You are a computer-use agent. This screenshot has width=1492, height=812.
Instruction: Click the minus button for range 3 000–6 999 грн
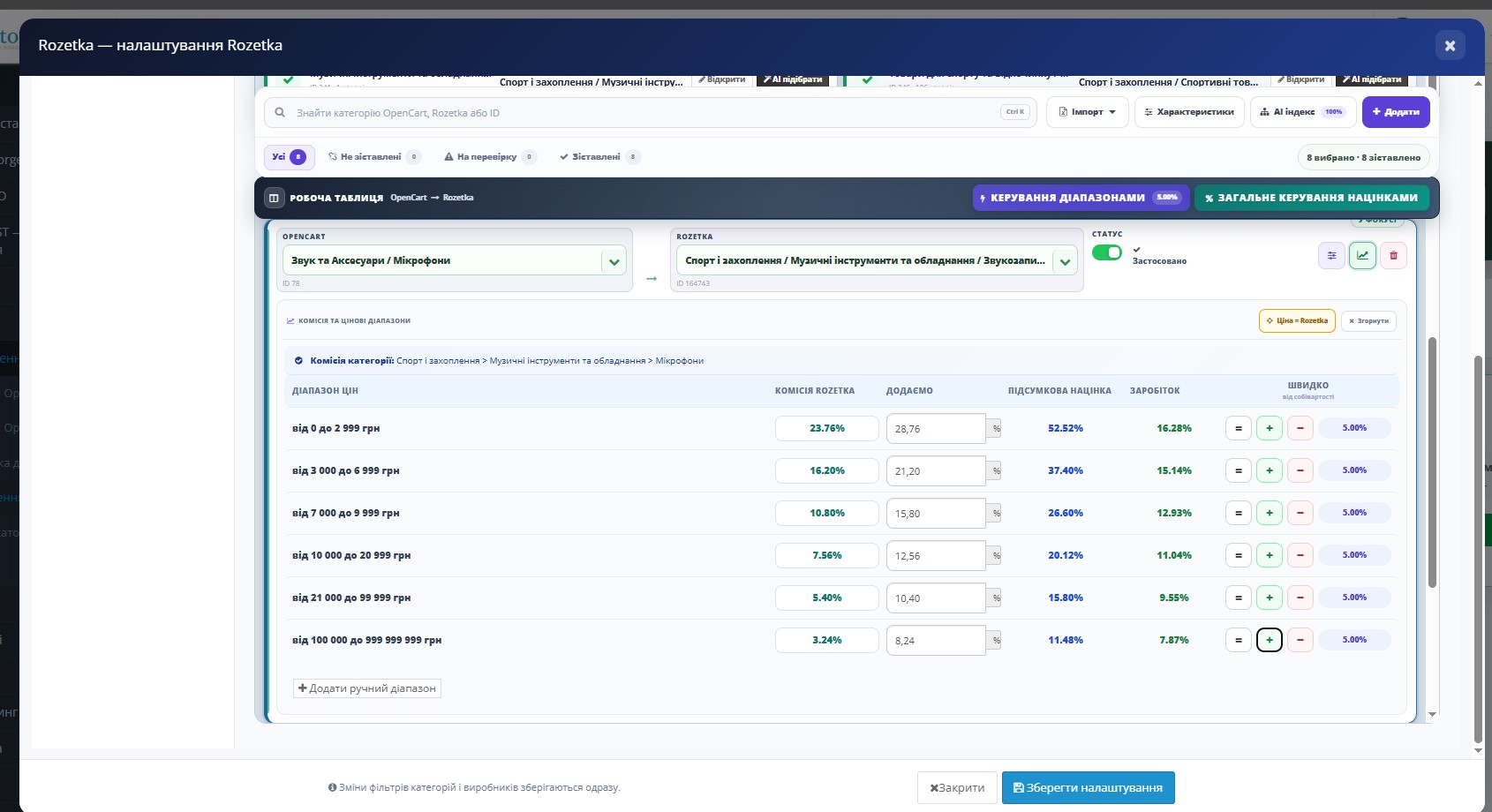coord(1300,470)
